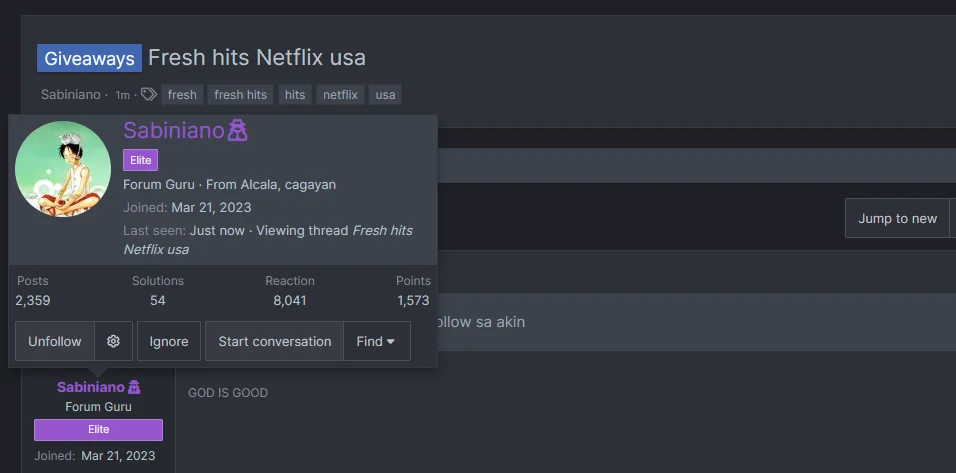Click the tag icon before thread tags
Screen dimensions: 956x473
click(149, 94)
